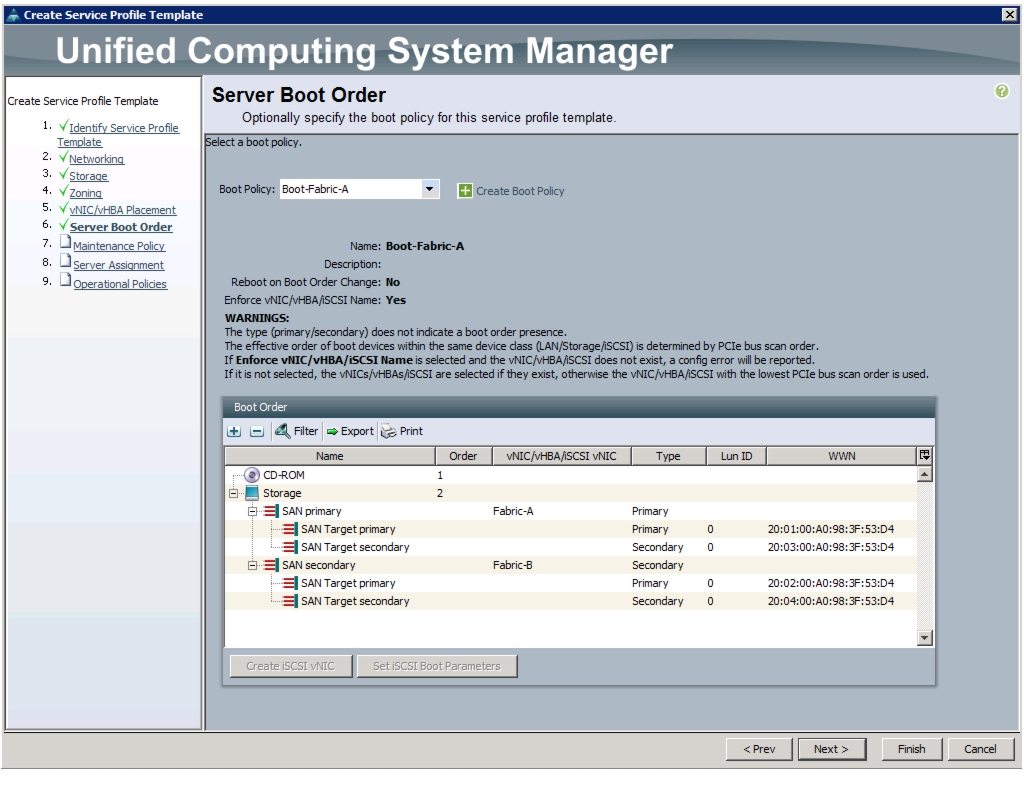The height and width of the screenshot is (800, 1024).
Task: Open the Boot Policy dropdown arrow
Action: click(x=429, y=189)
